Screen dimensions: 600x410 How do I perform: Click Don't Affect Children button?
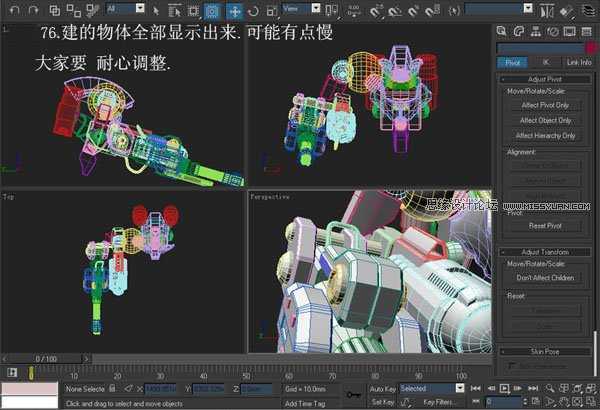(x=545, y=278)
